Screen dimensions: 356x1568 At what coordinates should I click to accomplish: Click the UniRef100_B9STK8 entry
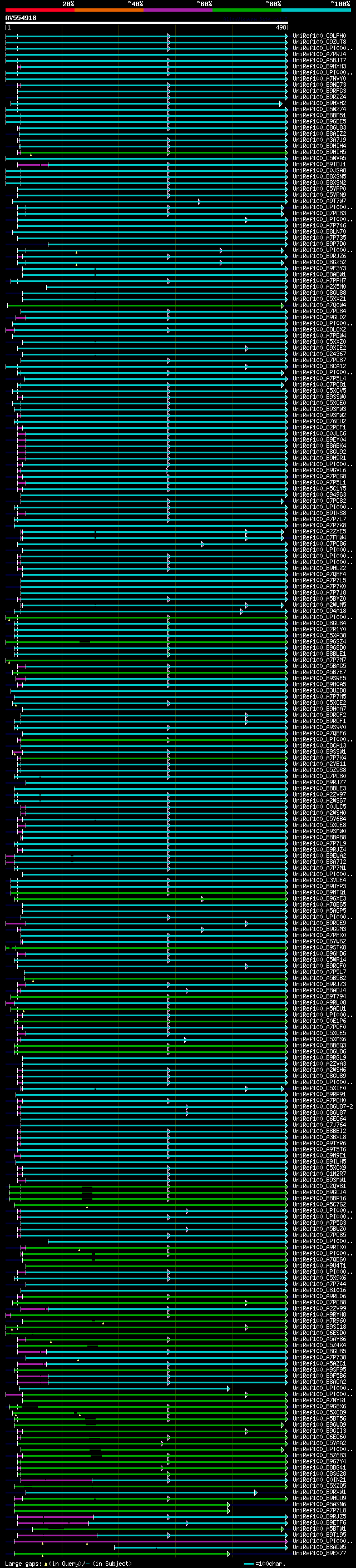tap(319, 947)
